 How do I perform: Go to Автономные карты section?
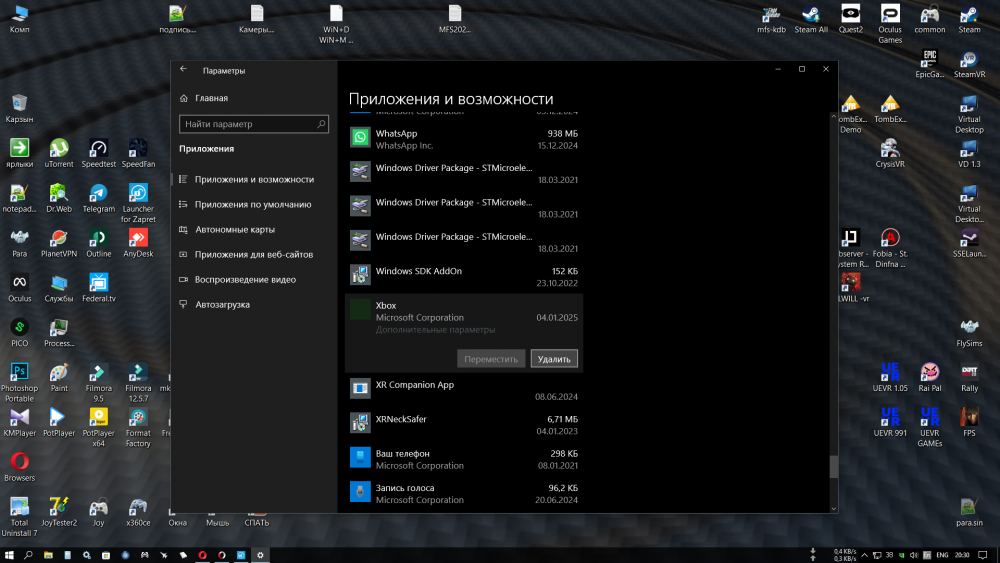[234, 229]
